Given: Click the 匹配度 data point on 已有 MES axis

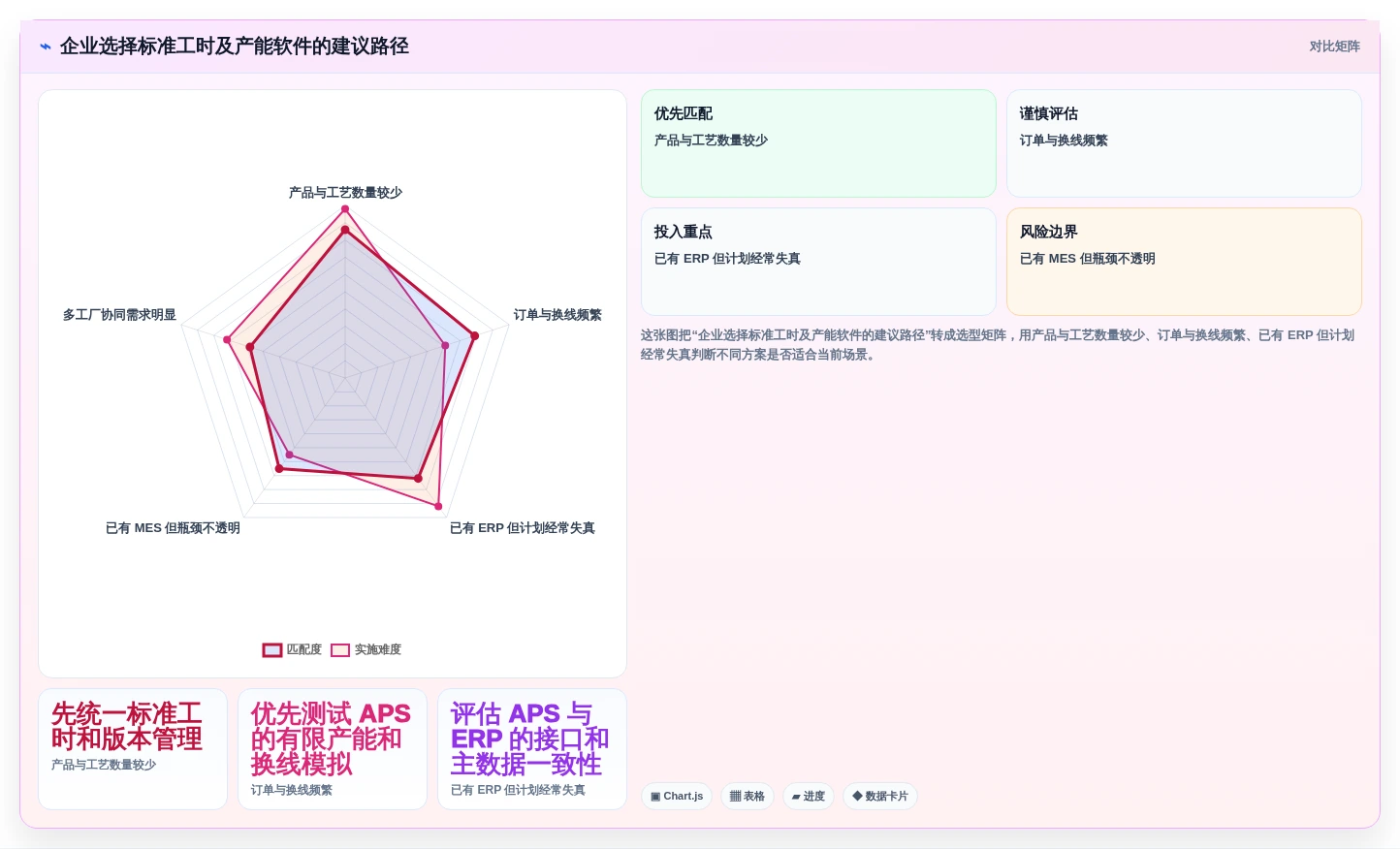Looking at the screenshot, I should pos(279,469).
